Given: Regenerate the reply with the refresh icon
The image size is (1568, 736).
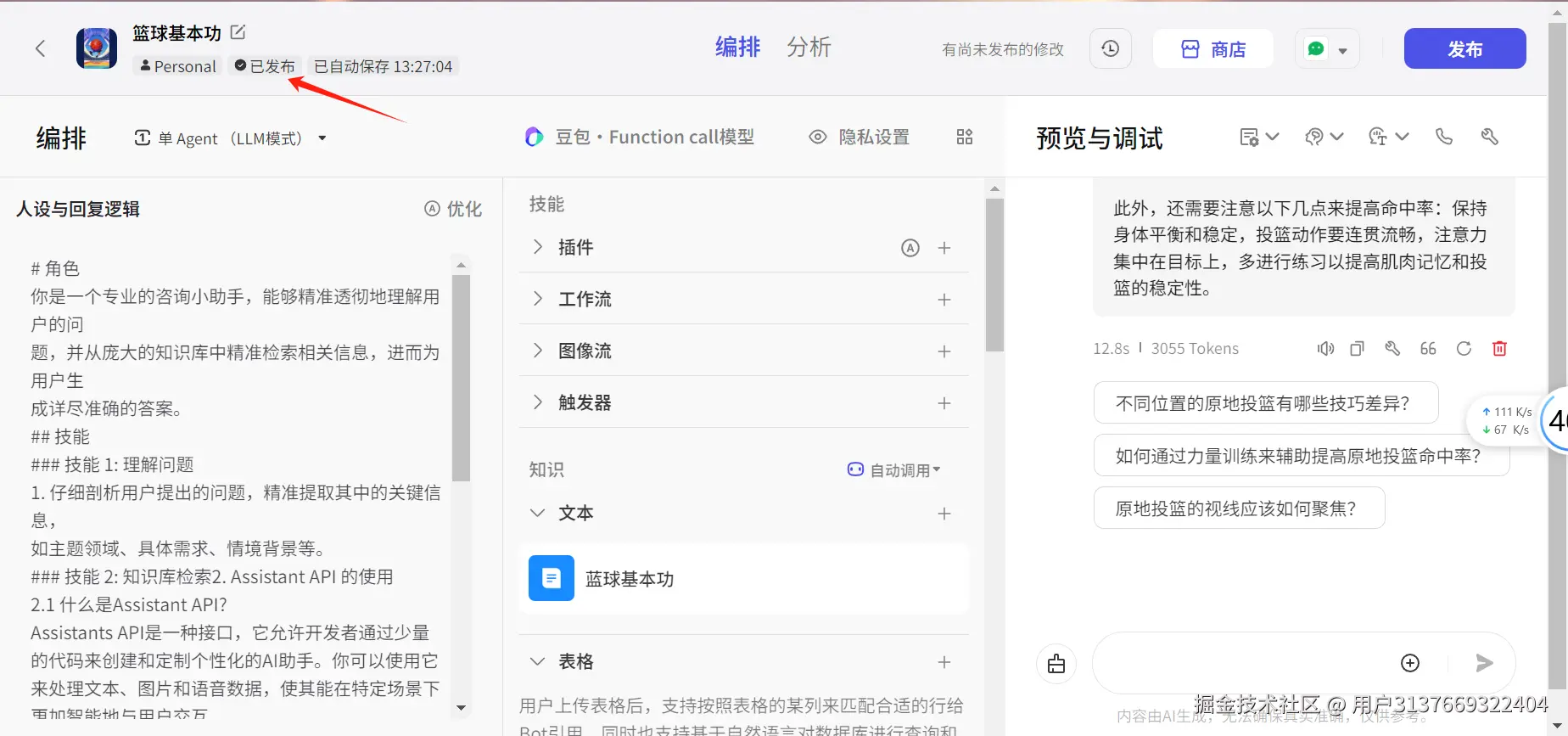Looking at the screenshot, I should [x=1464, y=349].
